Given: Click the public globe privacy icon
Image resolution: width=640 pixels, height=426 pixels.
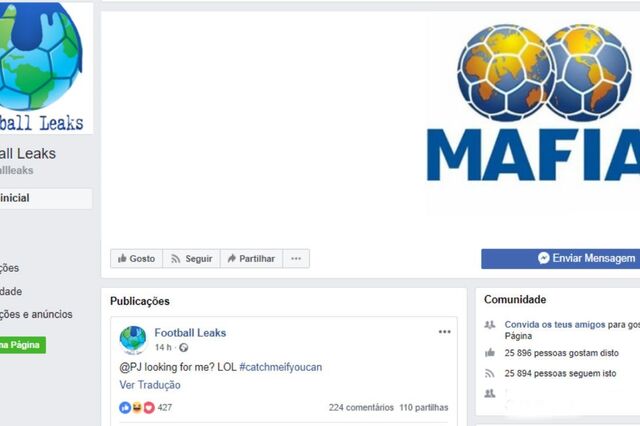Looking at the screenshot, I should point(184,348).
